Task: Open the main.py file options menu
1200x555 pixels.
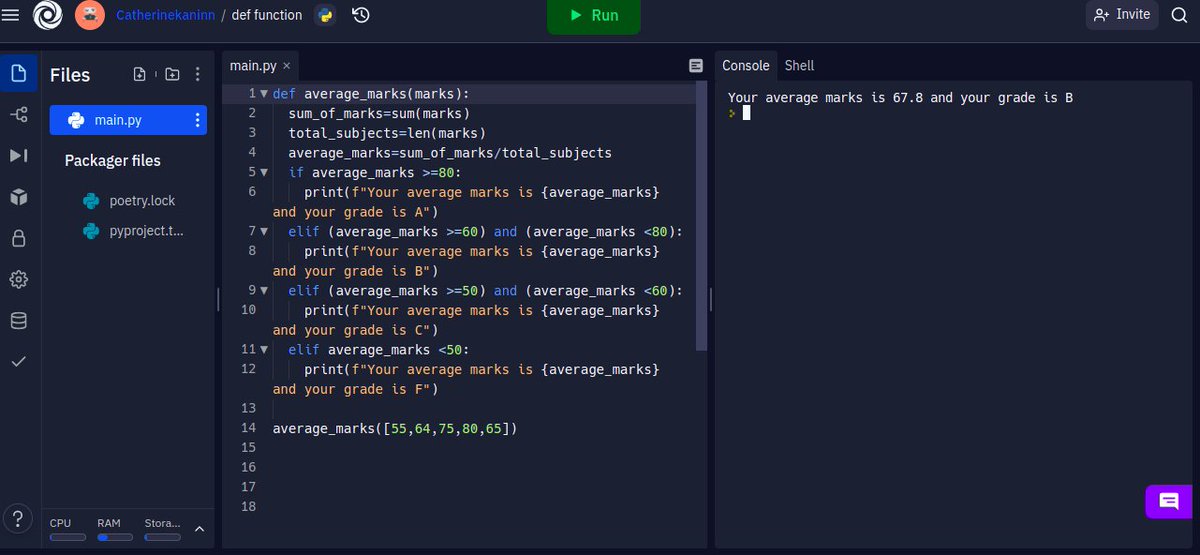Action: [x=197, y=120]
